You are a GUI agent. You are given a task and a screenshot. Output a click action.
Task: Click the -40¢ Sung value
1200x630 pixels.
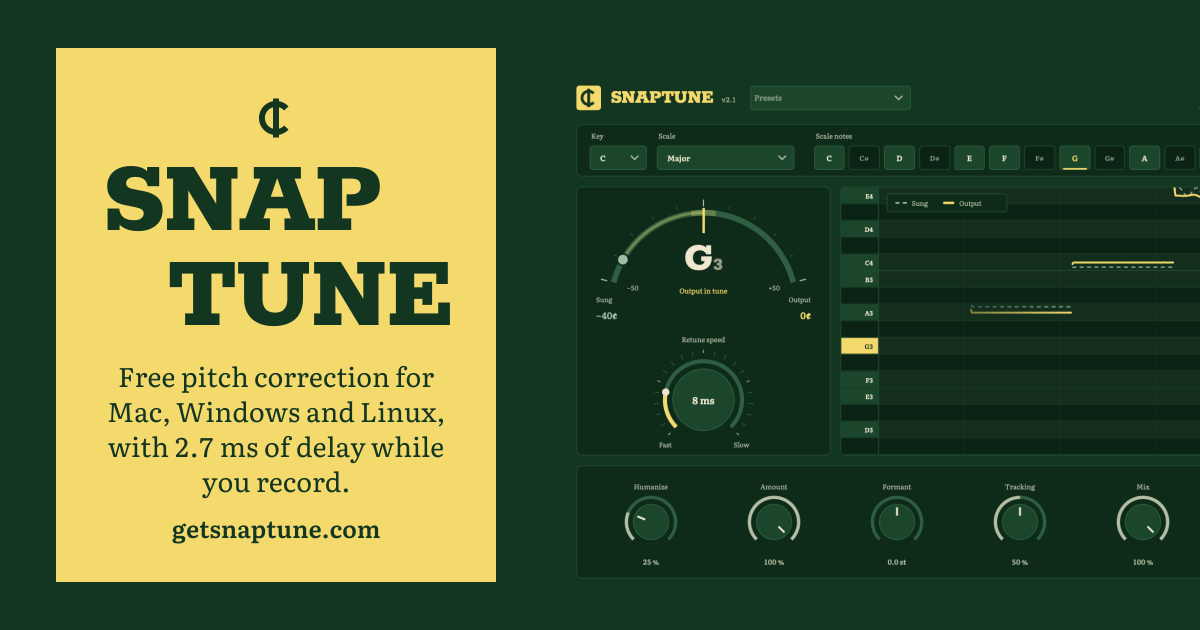606,316
